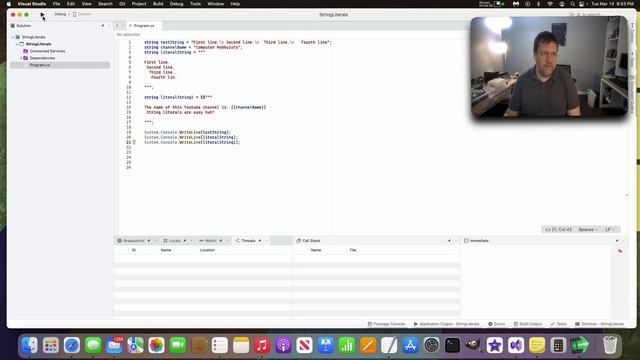Open the Errors pad
640x360 pixels.
click(x=496, y=324)
